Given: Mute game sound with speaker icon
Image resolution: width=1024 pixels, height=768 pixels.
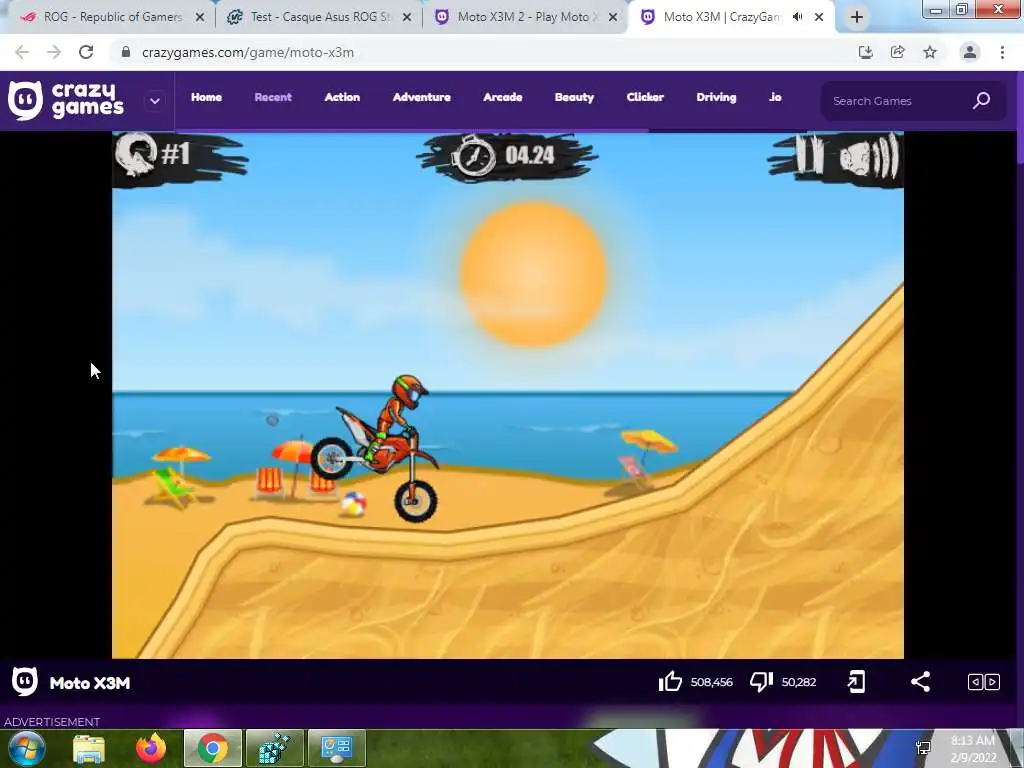Looking at the screenshot, I should point(869,157).
